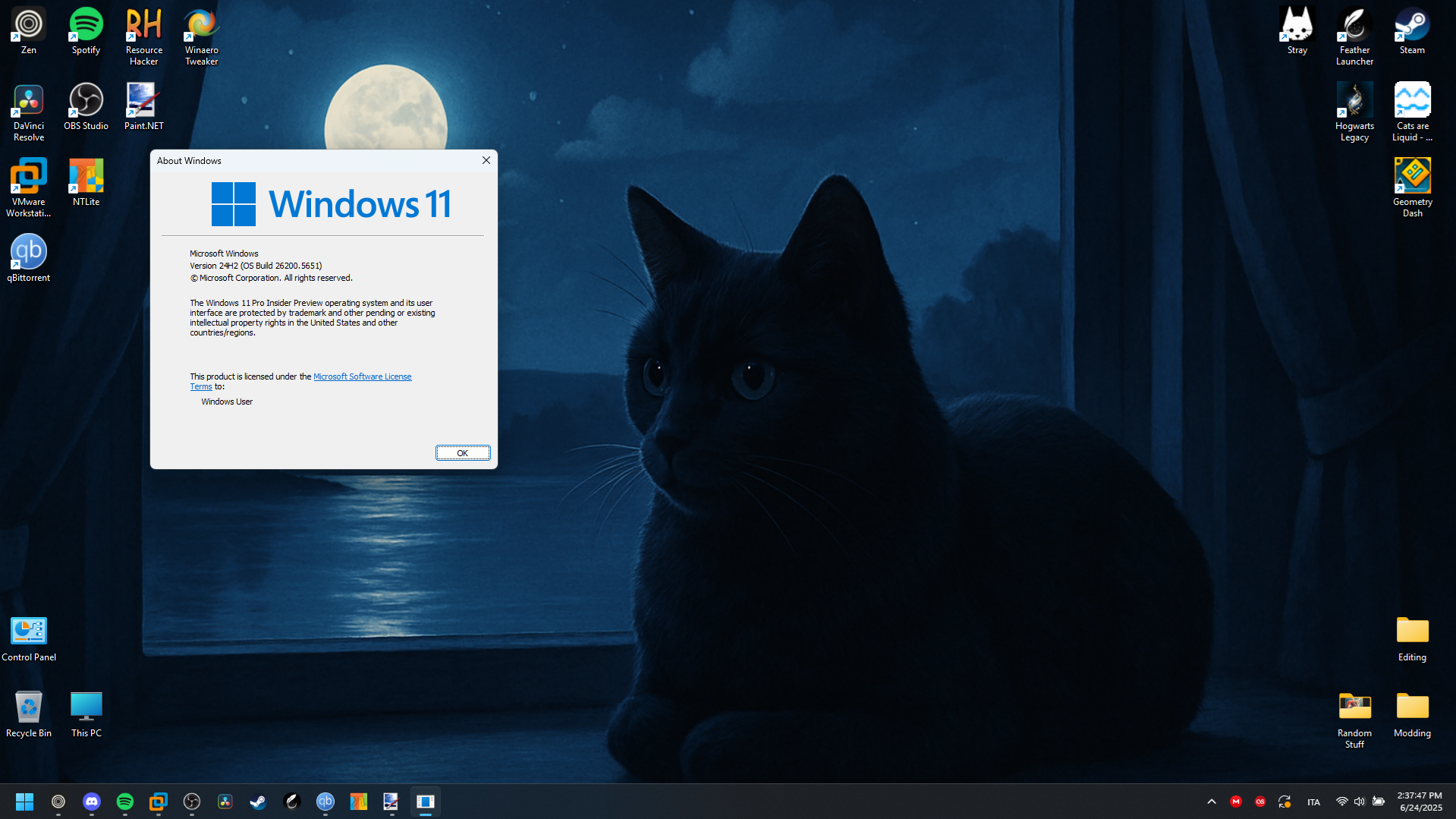Select the Paint.NET desktop icon
The width and height of the screenshot is (1456, 819).
[x=143, y=106]
